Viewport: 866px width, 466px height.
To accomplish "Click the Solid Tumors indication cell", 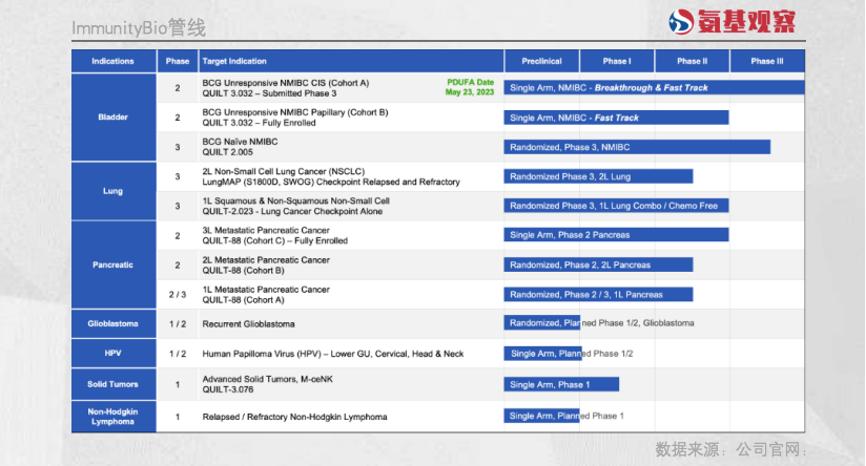I will coord(113,384).
